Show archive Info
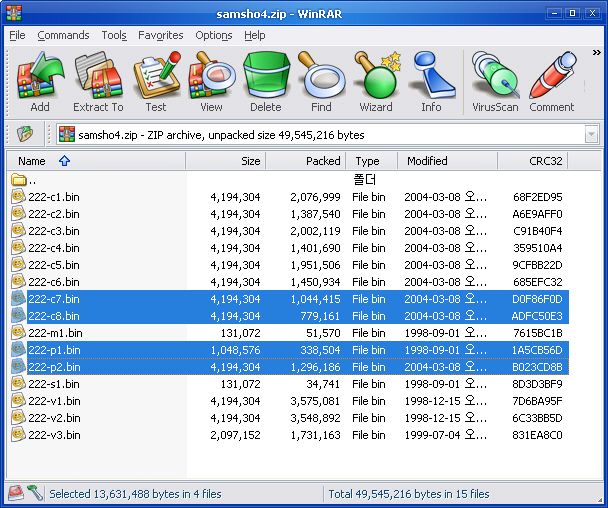The height and width of the screenshot is (508, 608). pyautogui.click(x=432, y=82)
